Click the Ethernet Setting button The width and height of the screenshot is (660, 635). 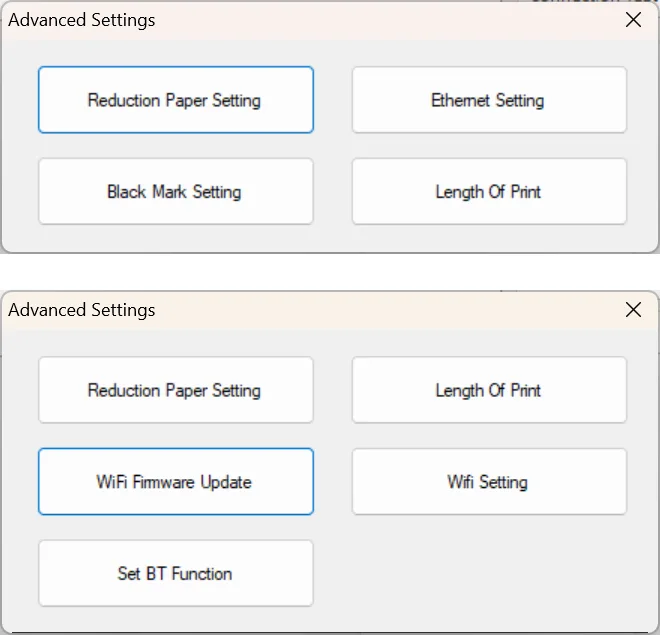click(488, 100)
